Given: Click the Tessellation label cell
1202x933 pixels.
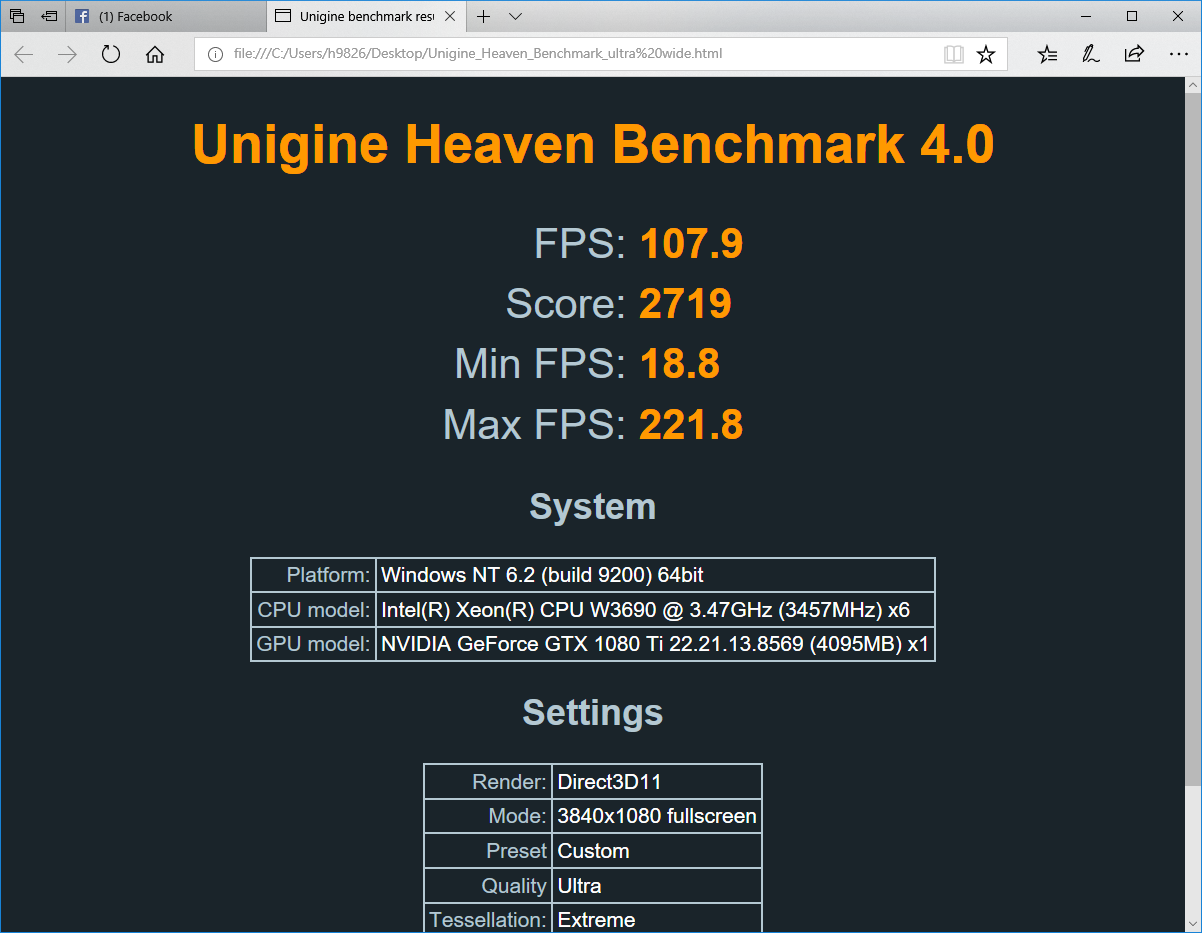Looking at the screenshot, I should [488, 920].
